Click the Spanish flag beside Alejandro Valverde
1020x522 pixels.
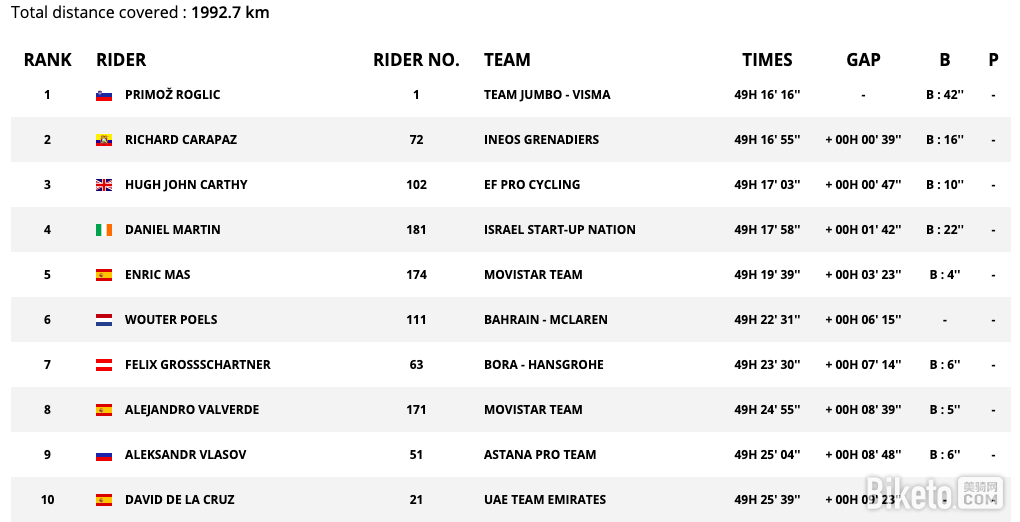coord(103,410)
